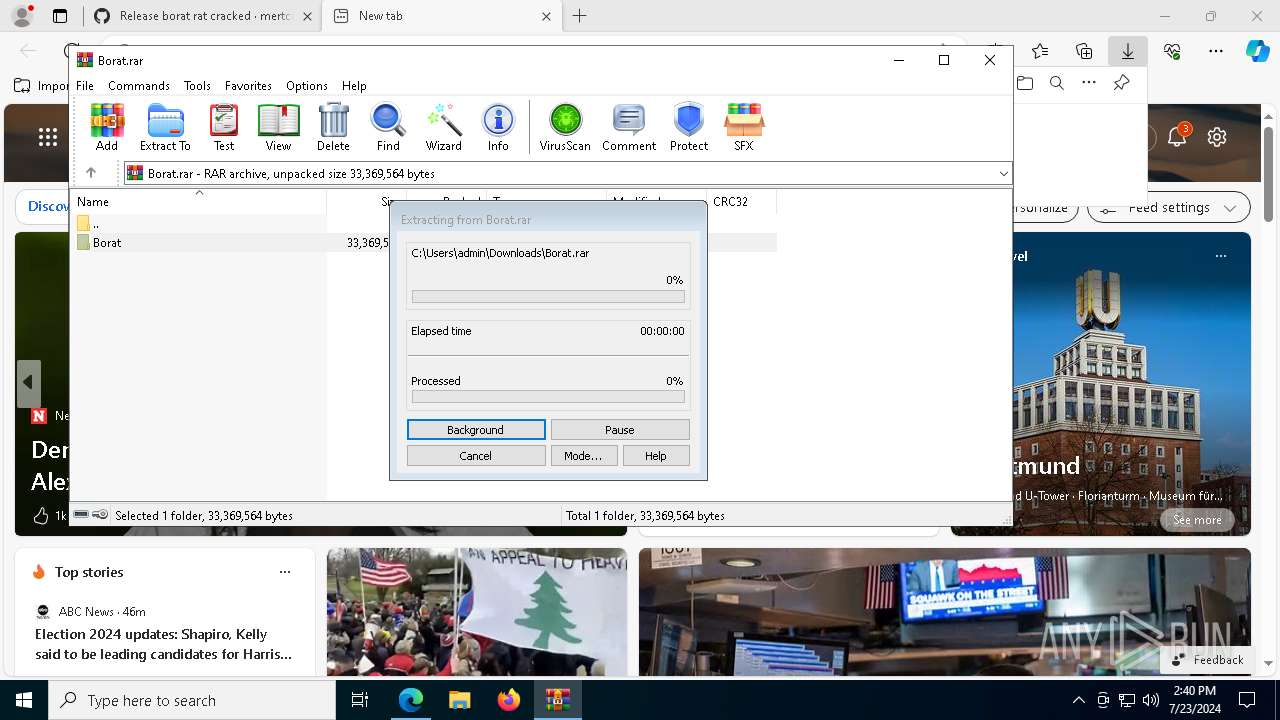Click the Extract To toolbar icon
This screenshot has height=720, width=1280.
165,127
